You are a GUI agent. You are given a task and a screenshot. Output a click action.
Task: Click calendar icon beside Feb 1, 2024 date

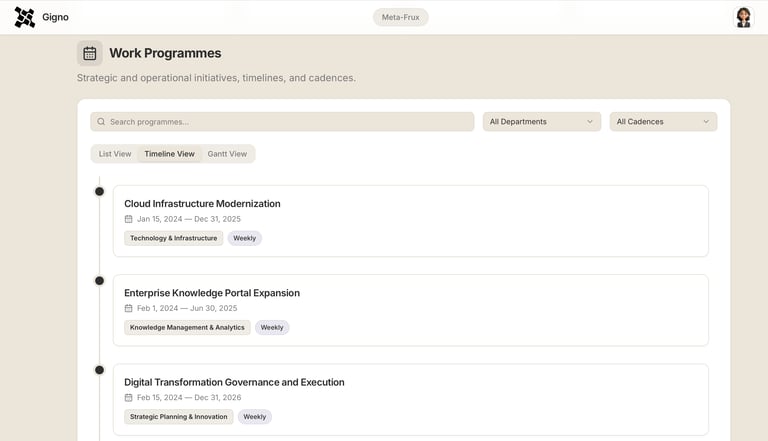[x=128, y=308]
